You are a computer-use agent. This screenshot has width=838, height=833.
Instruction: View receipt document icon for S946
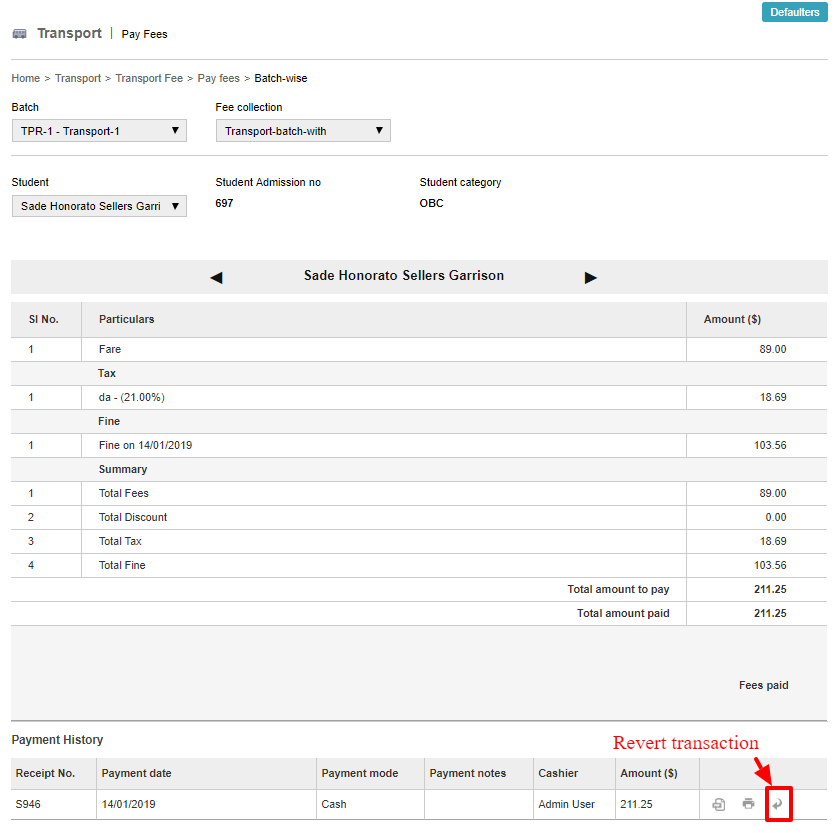[x=719, y=804]
